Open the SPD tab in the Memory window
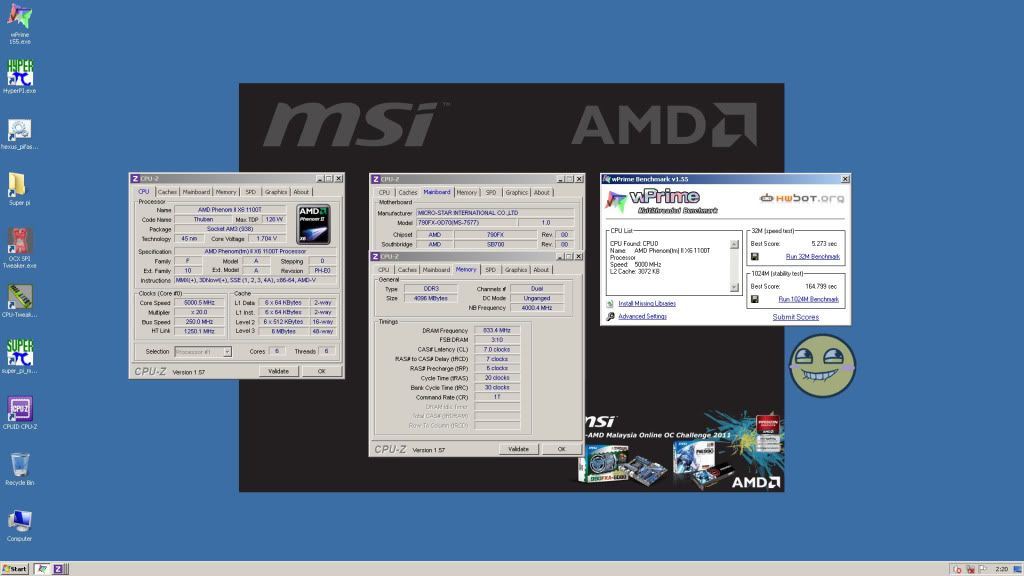The image size is (1024, 576). point(490,269)
